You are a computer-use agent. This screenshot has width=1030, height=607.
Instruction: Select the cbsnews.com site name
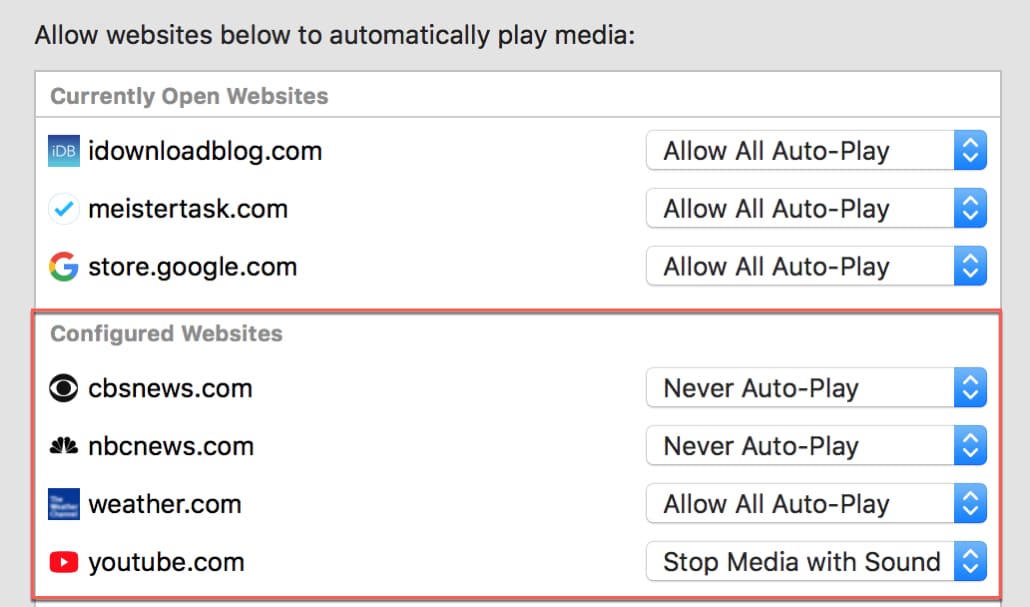tap(170, 389)
